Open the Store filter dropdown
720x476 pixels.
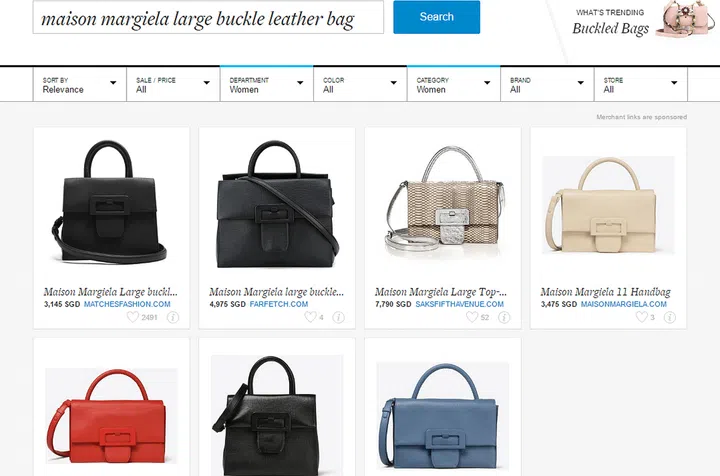[x=641, y=84]
